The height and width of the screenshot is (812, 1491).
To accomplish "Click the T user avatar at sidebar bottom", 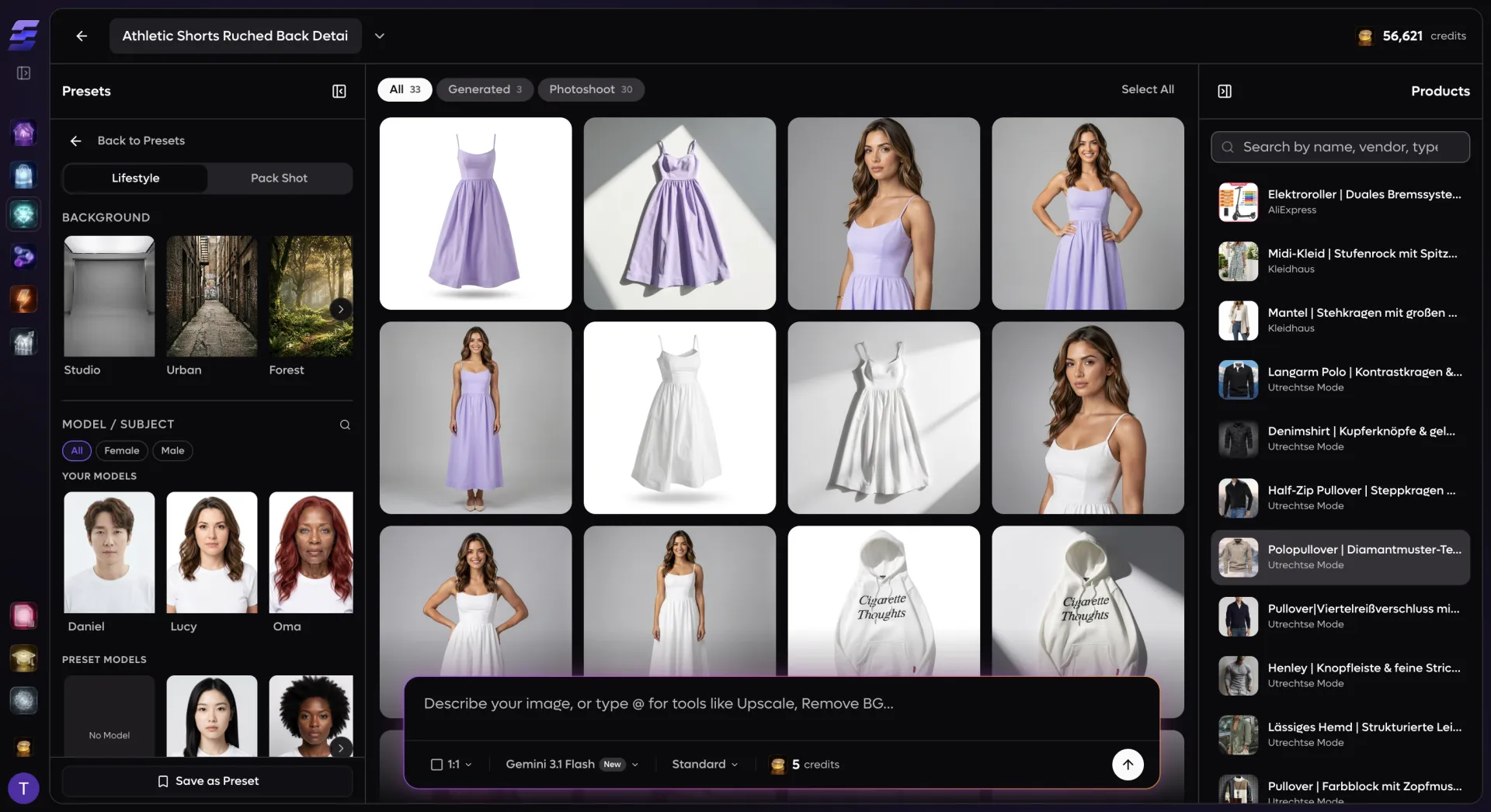I will pos(23,788).
